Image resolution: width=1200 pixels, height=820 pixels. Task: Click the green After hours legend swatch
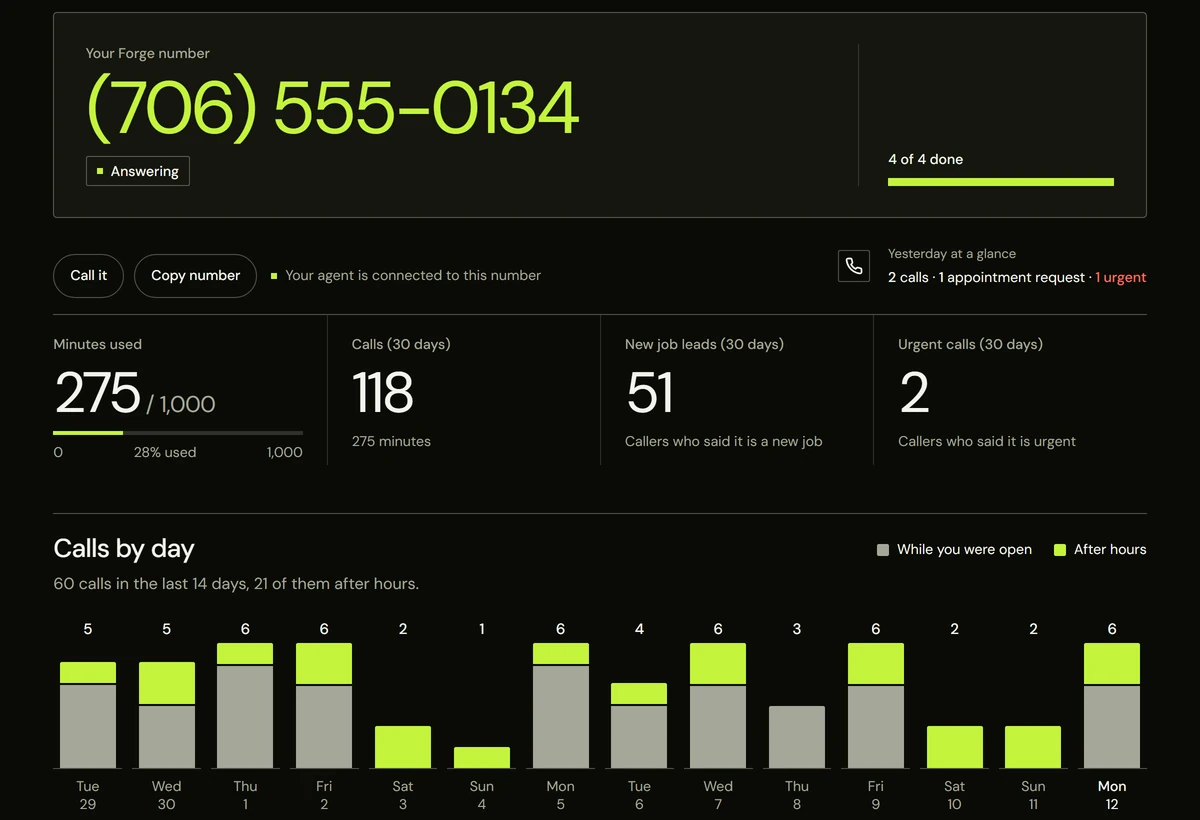(1060, 550)
